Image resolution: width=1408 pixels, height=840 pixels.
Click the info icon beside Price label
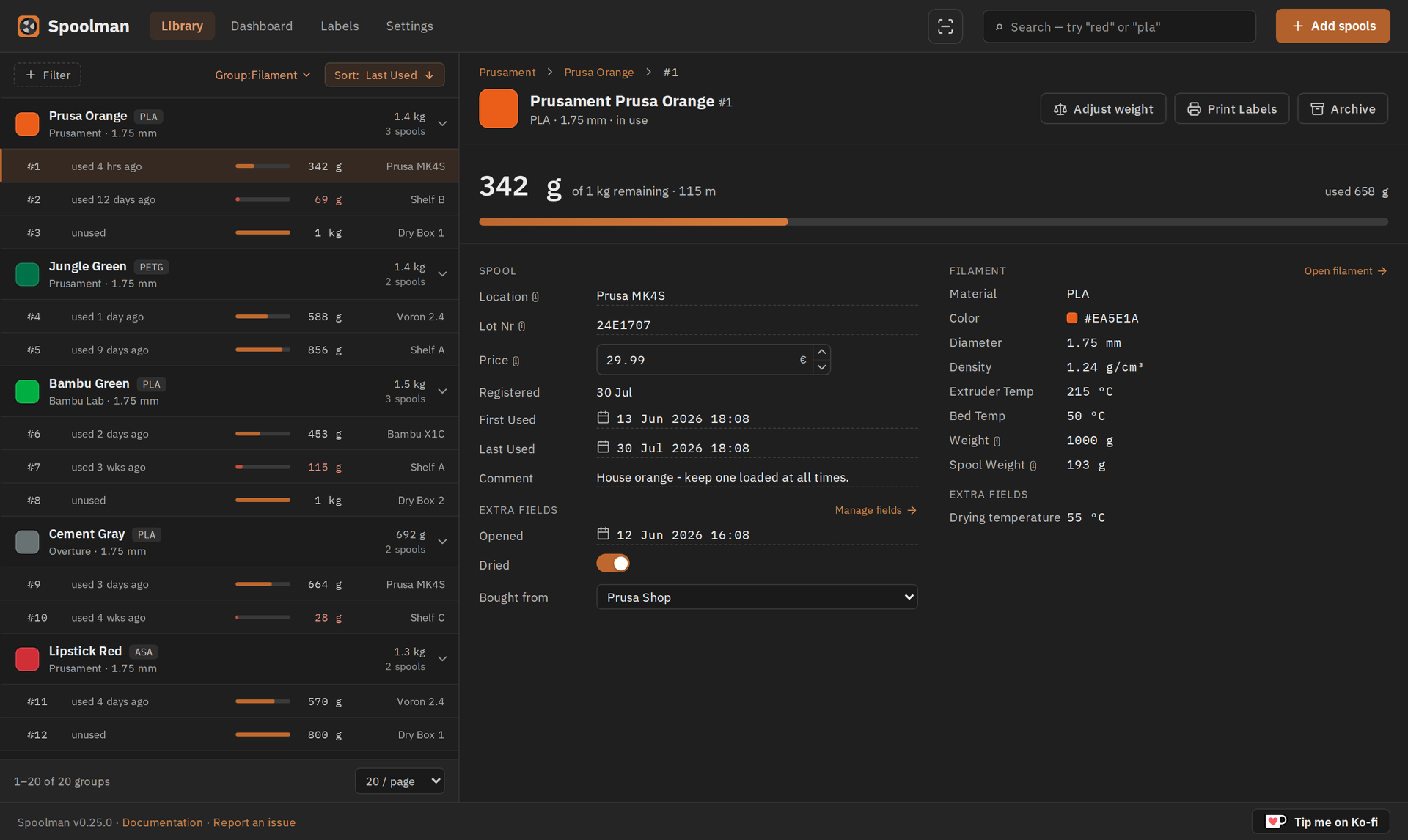coord(516,361)
